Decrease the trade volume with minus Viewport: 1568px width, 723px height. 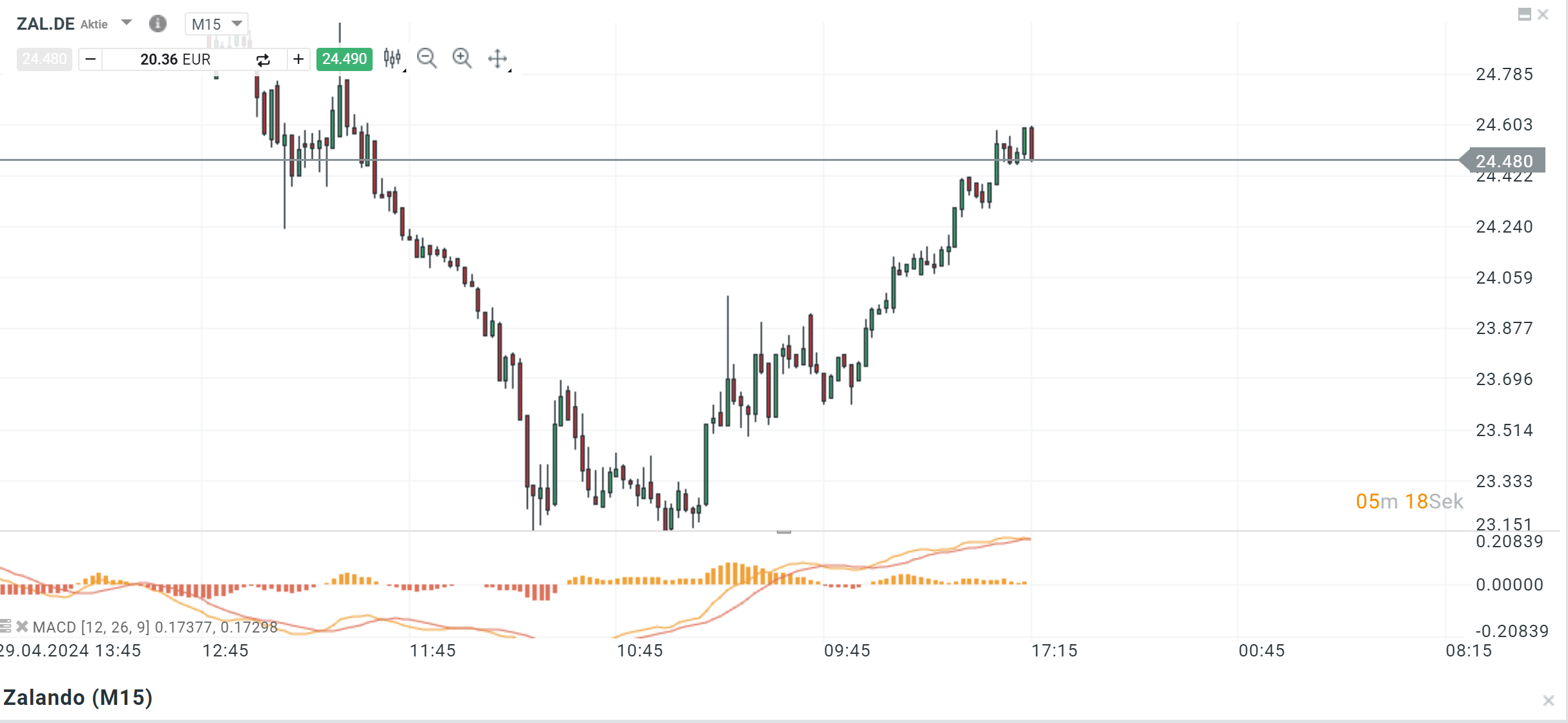coord(90,59)
